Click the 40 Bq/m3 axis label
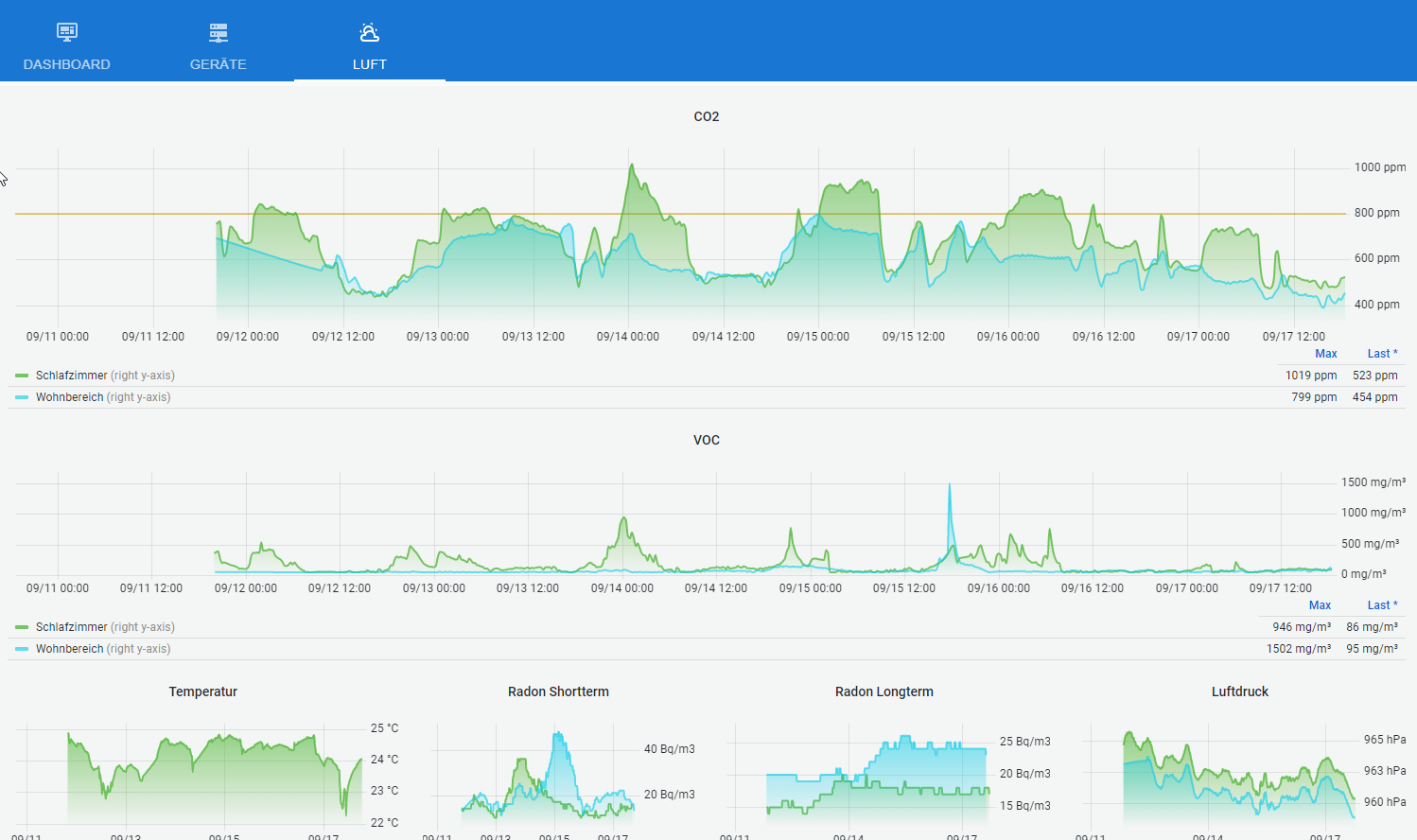1417x840 pixels. tap(670, 749)
